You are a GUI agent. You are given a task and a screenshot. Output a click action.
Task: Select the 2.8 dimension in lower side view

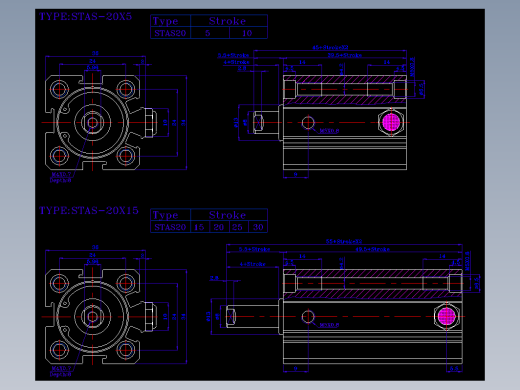pos(214,277)
